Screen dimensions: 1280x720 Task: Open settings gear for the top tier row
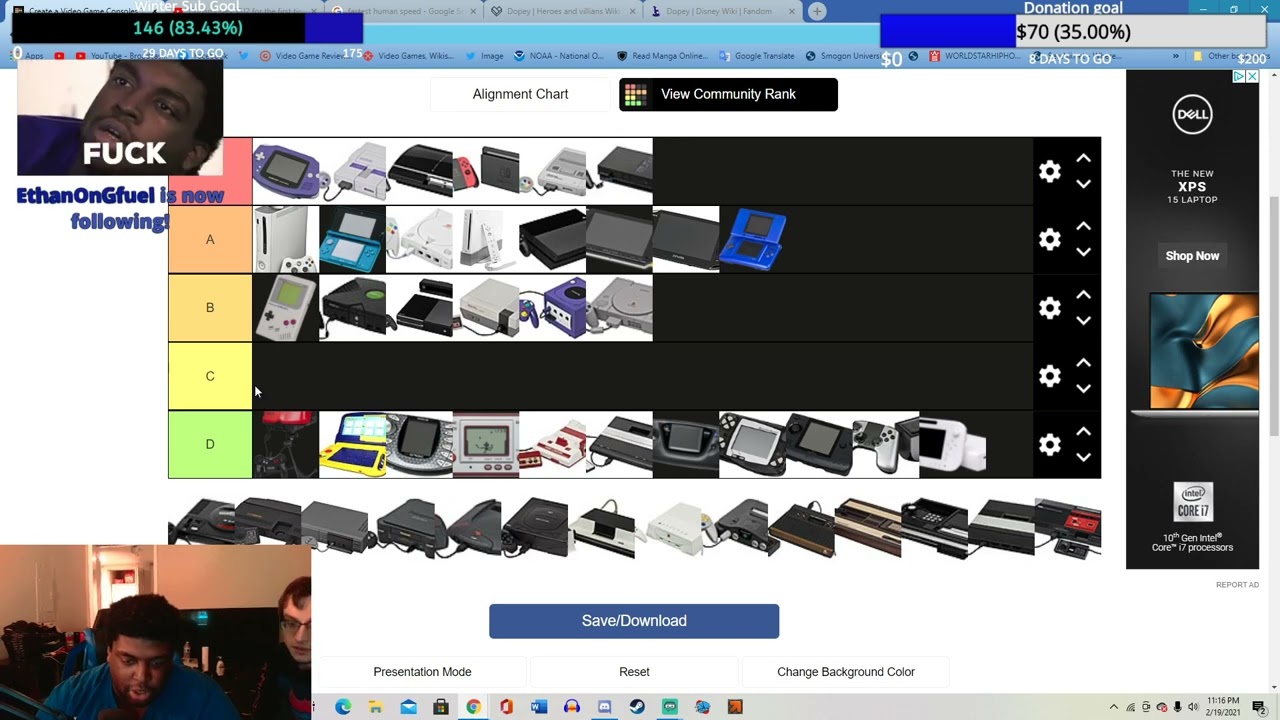click(x=1049, y=172)
